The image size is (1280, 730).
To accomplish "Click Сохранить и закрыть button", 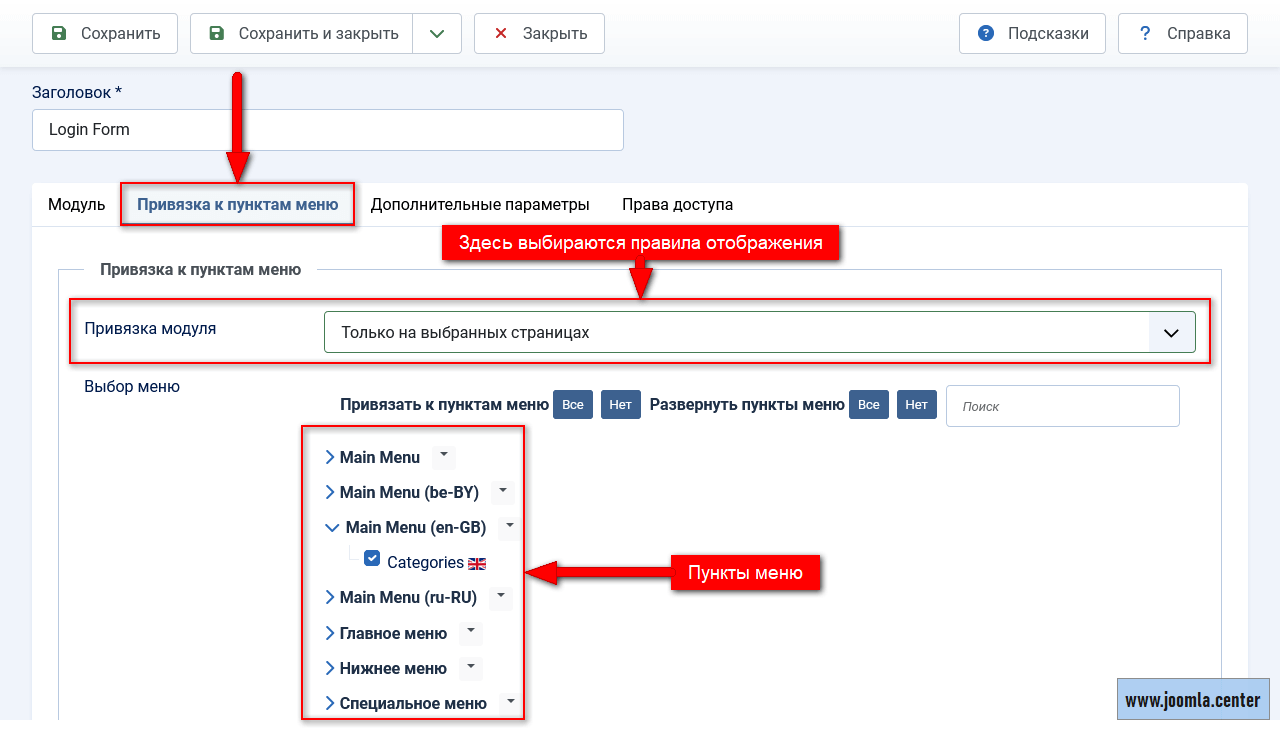I will point(302,33).
